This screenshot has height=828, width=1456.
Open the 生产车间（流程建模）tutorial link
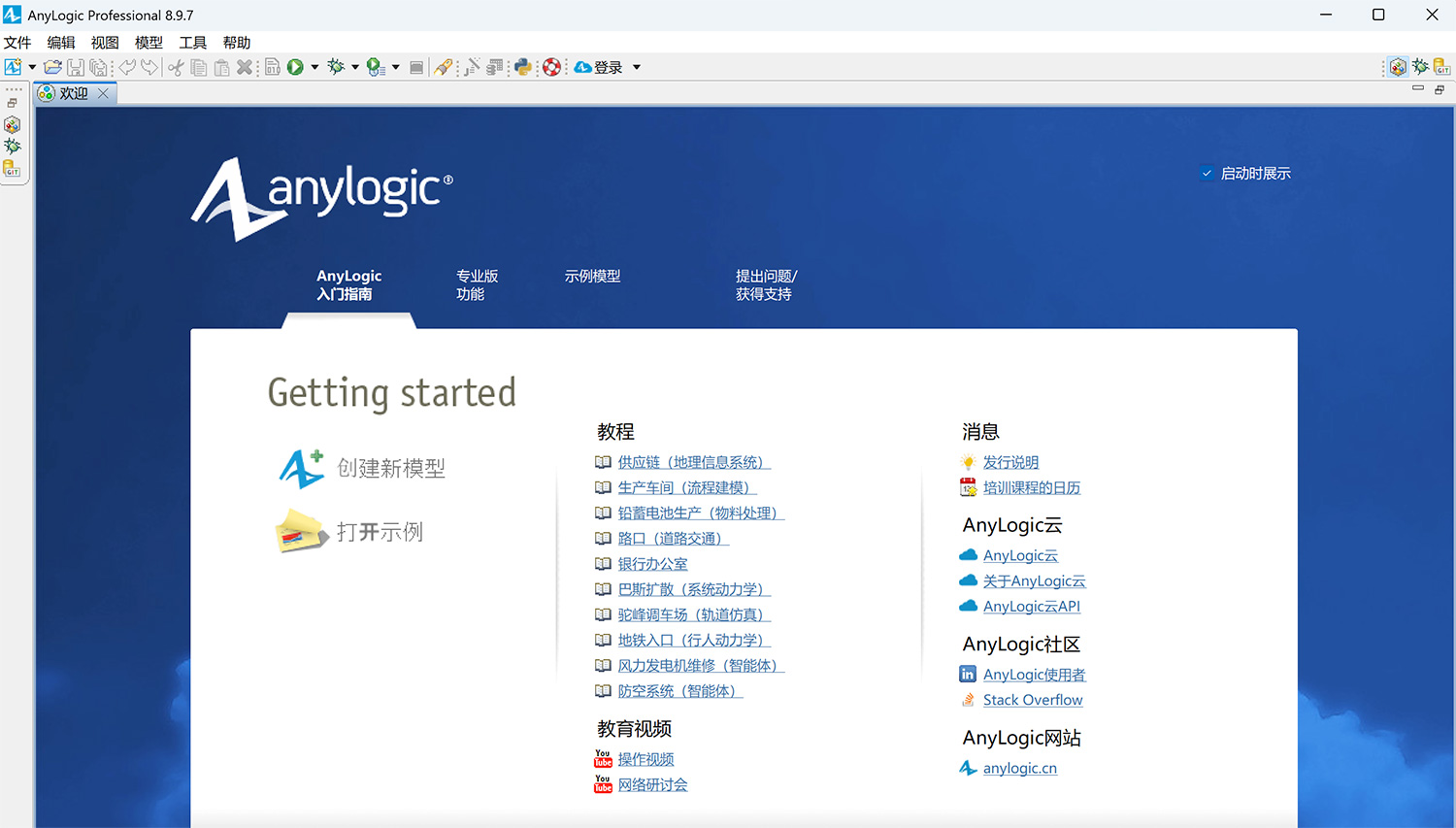[687, 487]
